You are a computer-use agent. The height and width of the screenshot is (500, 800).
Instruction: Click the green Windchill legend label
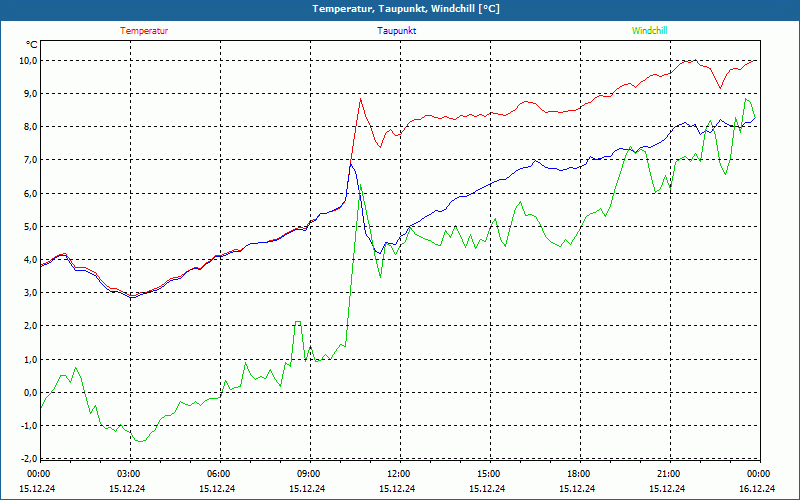click(649, 31)
